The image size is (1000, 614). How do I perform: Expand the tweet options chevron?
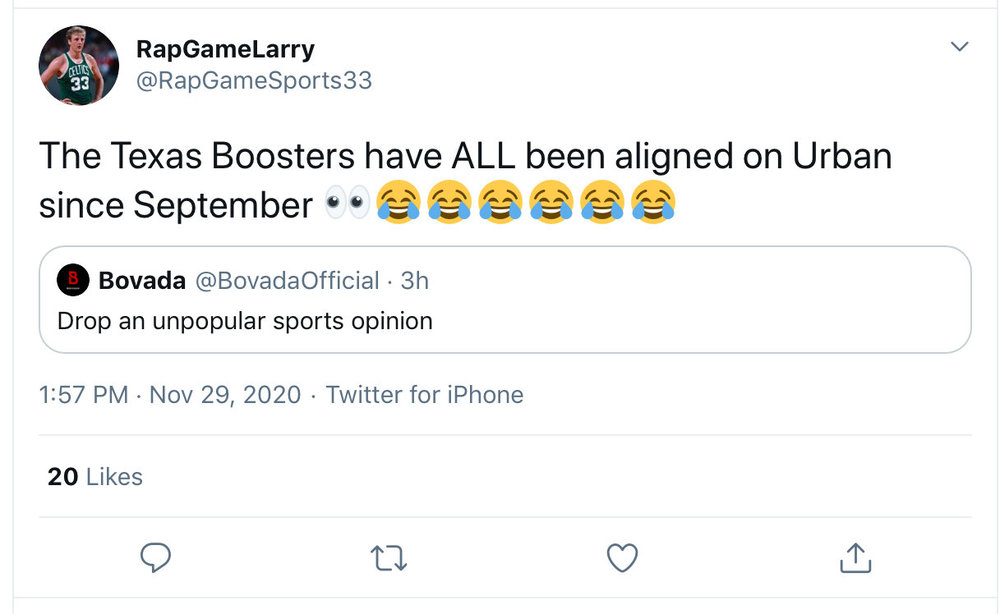click(959, 47)
